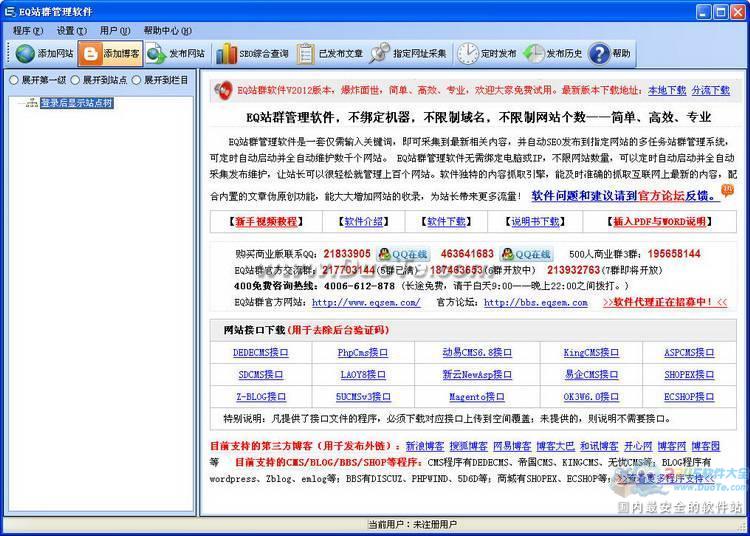Click the 本地下载 link
The image size is (750, 536).
[667, 90]
